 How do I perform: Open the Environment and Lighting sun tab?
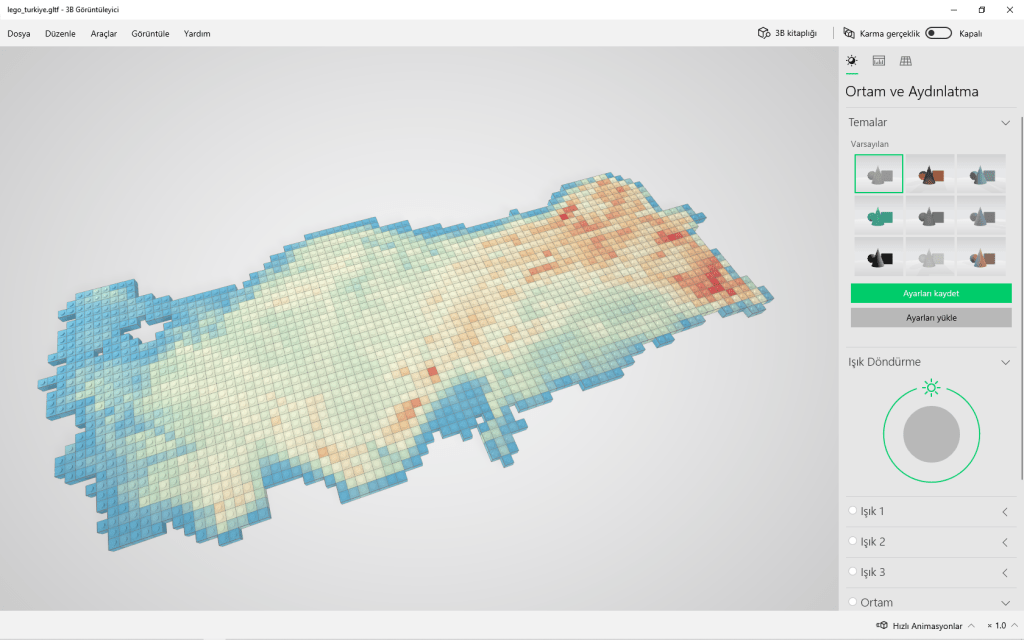[x=852, y=61]
